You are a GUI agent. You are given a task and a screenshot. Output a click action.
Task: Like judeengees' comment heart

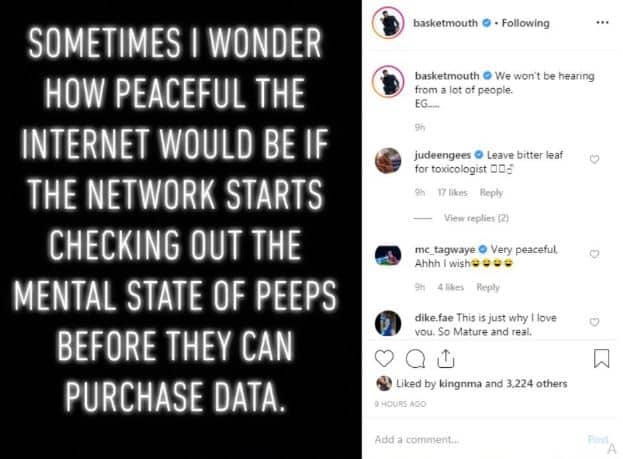click(x=594, y=159)
